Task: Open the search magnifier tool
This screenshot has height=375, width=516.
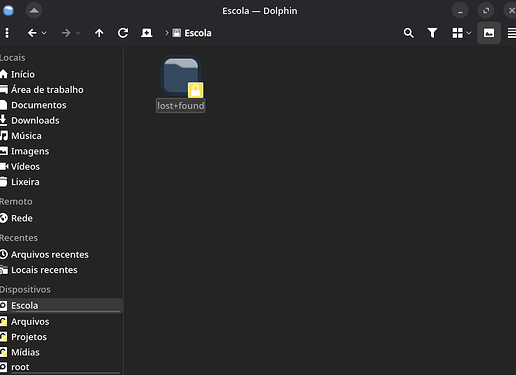Action: tap(409, 33)
